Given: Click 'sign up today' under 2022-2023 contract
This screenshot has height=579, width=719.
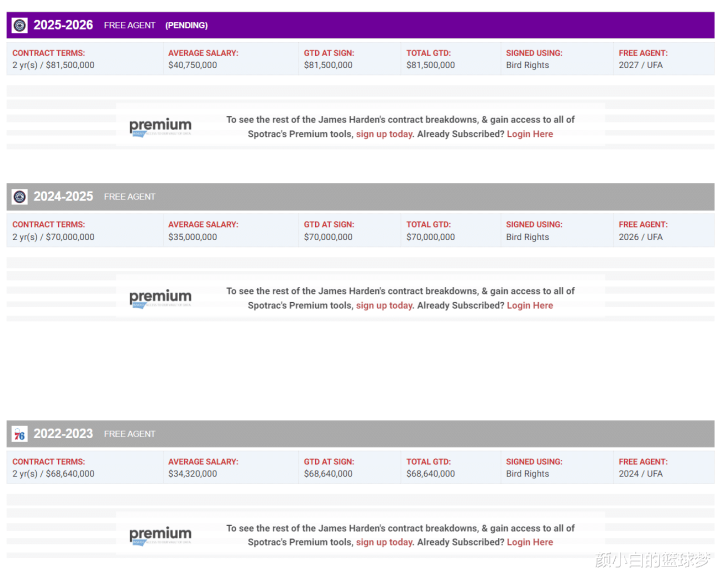Looking at the screenshot, I should (x=384, y=542).
